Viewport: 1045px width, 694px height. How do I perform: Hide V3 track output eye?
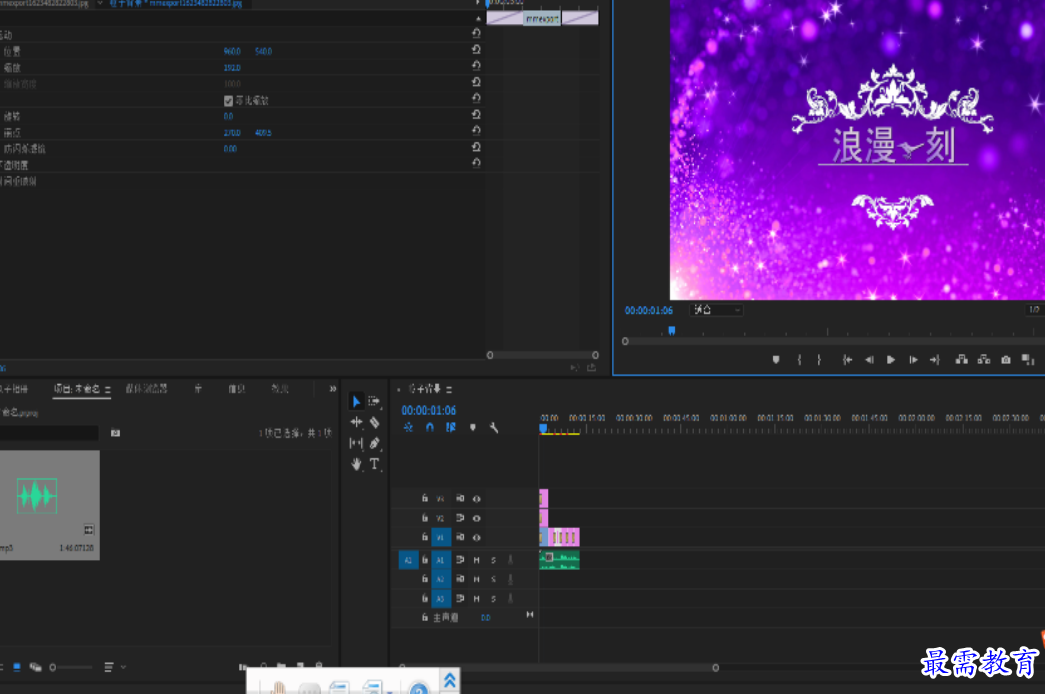click(477, 499)
